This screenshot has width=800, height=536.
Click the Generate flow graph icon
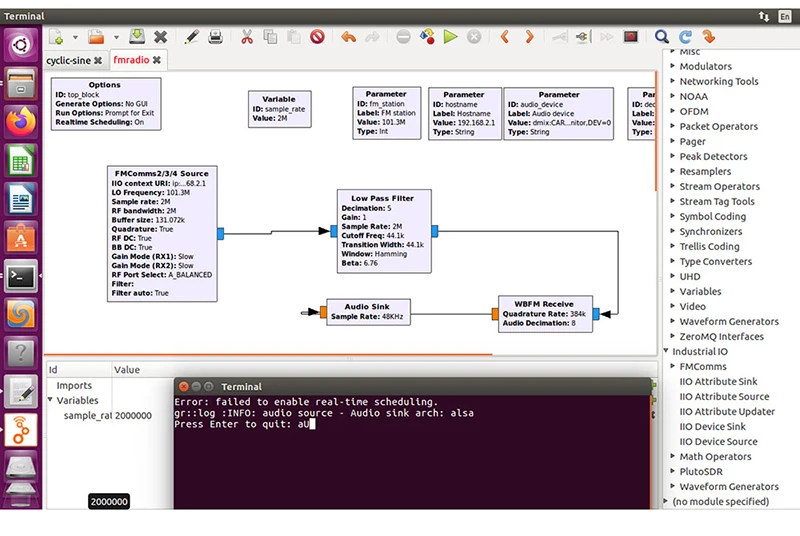tap(427, 37)
